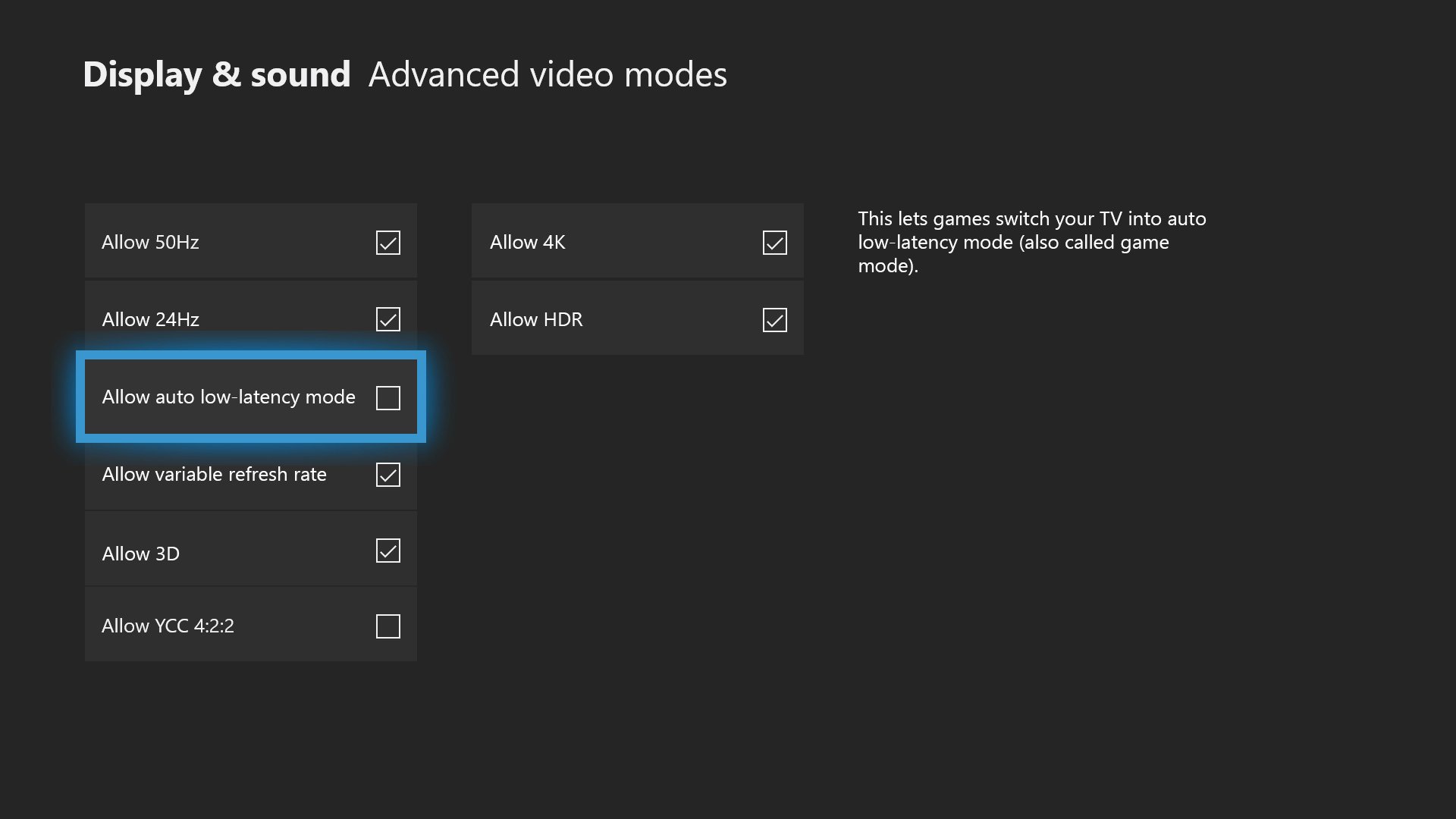Disable Allow variable refresh rate checkbox

click(388, 474)
